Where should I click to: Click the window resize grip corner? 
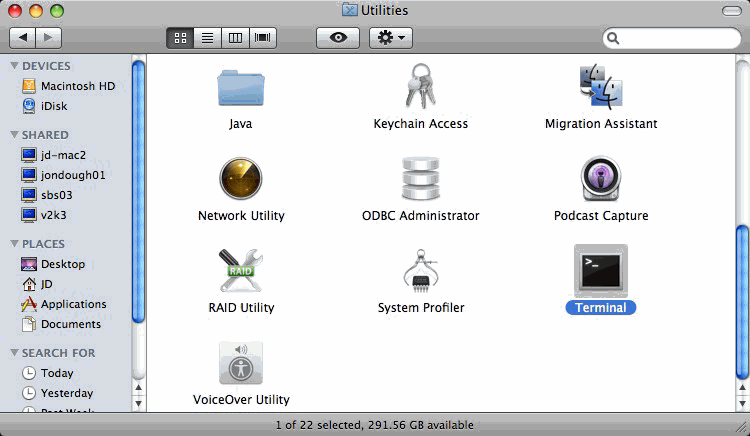742,428
